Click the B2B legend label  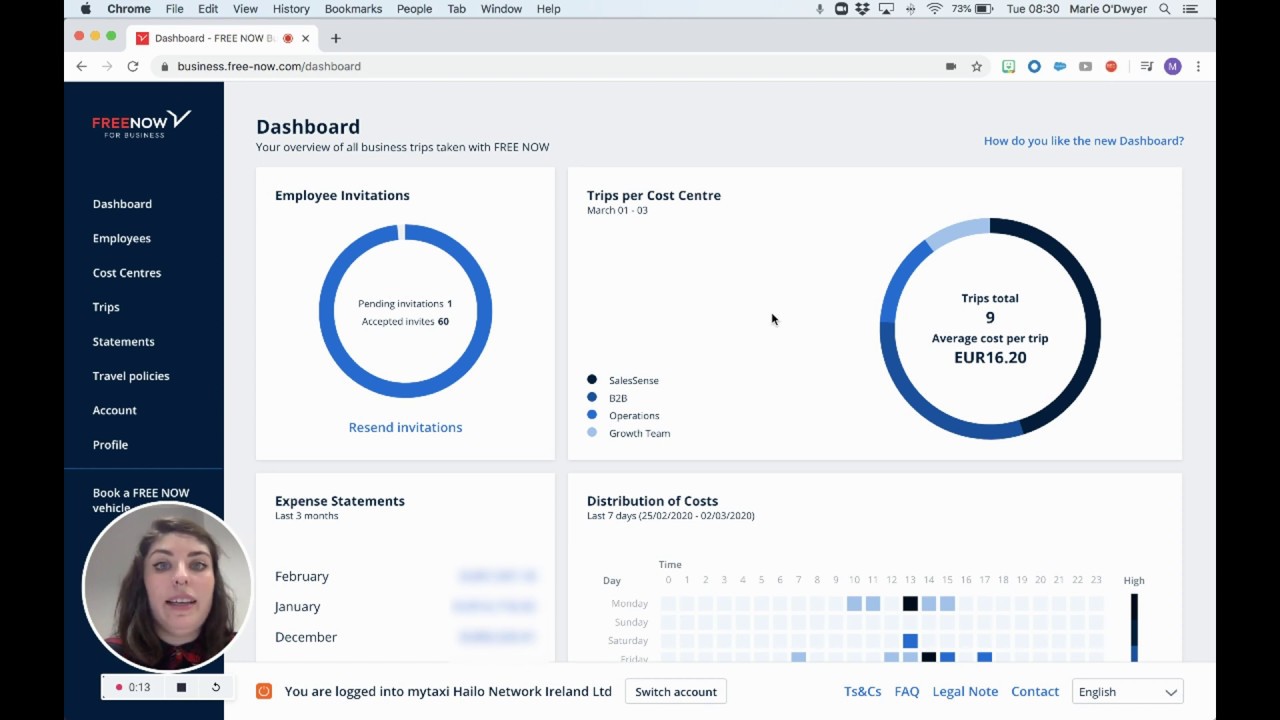[618, 398]
